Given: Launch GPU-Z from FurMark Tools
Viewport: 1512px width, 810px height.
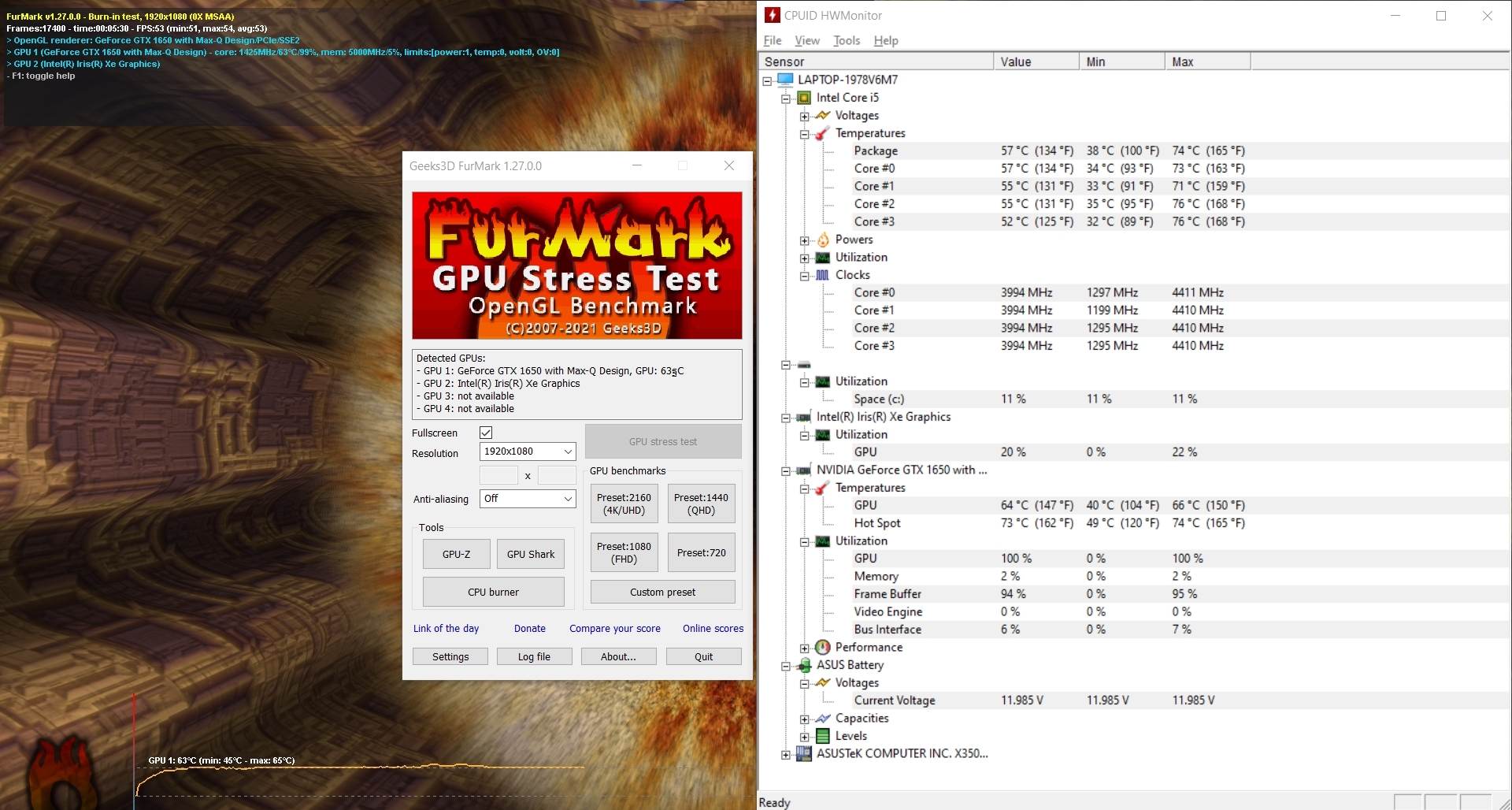Looking at the screenshot, I should tap(457, 554).
